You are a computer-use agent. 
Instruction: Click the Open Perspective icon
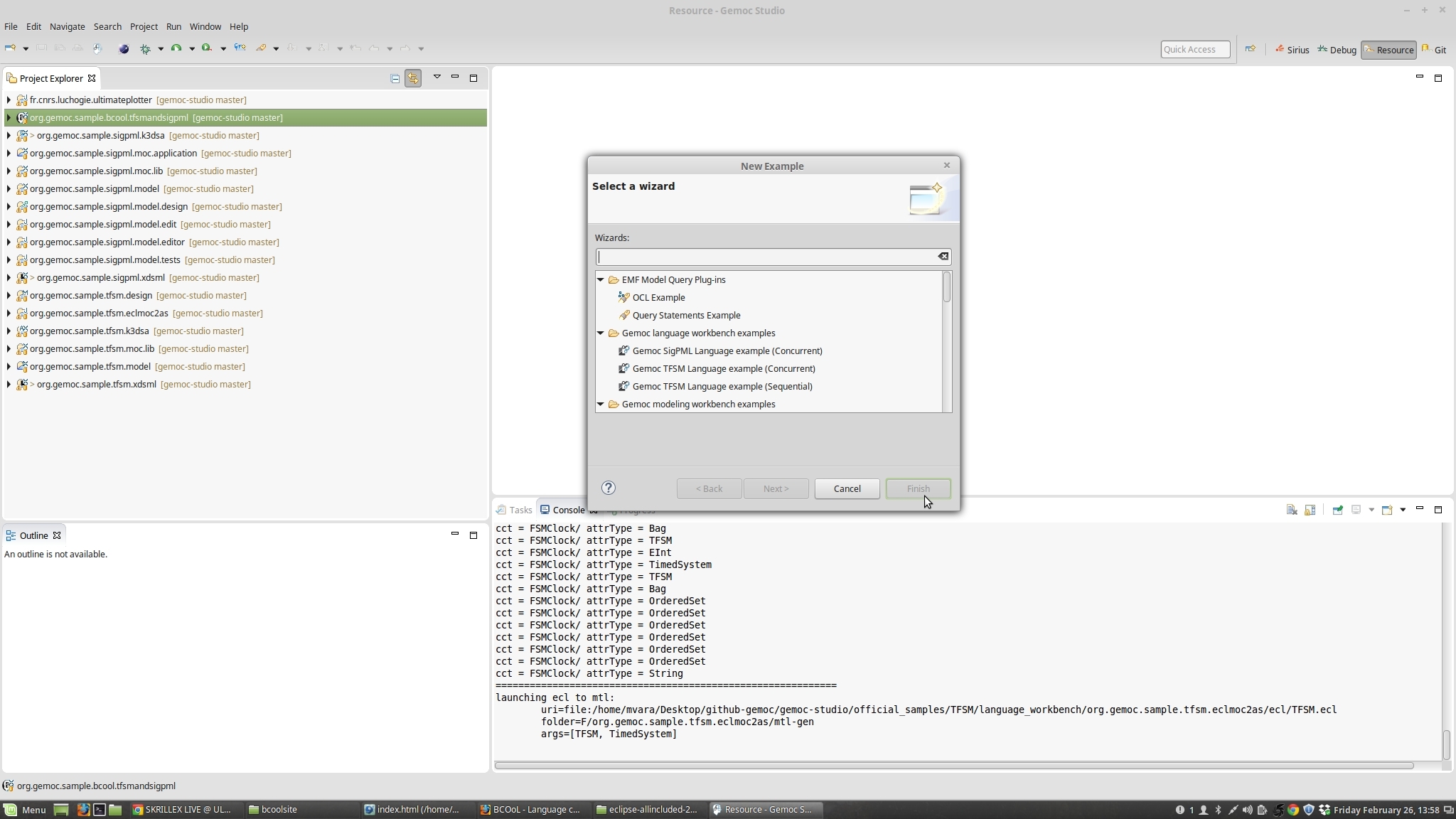pyautogui.click(x=1251, y=49)
